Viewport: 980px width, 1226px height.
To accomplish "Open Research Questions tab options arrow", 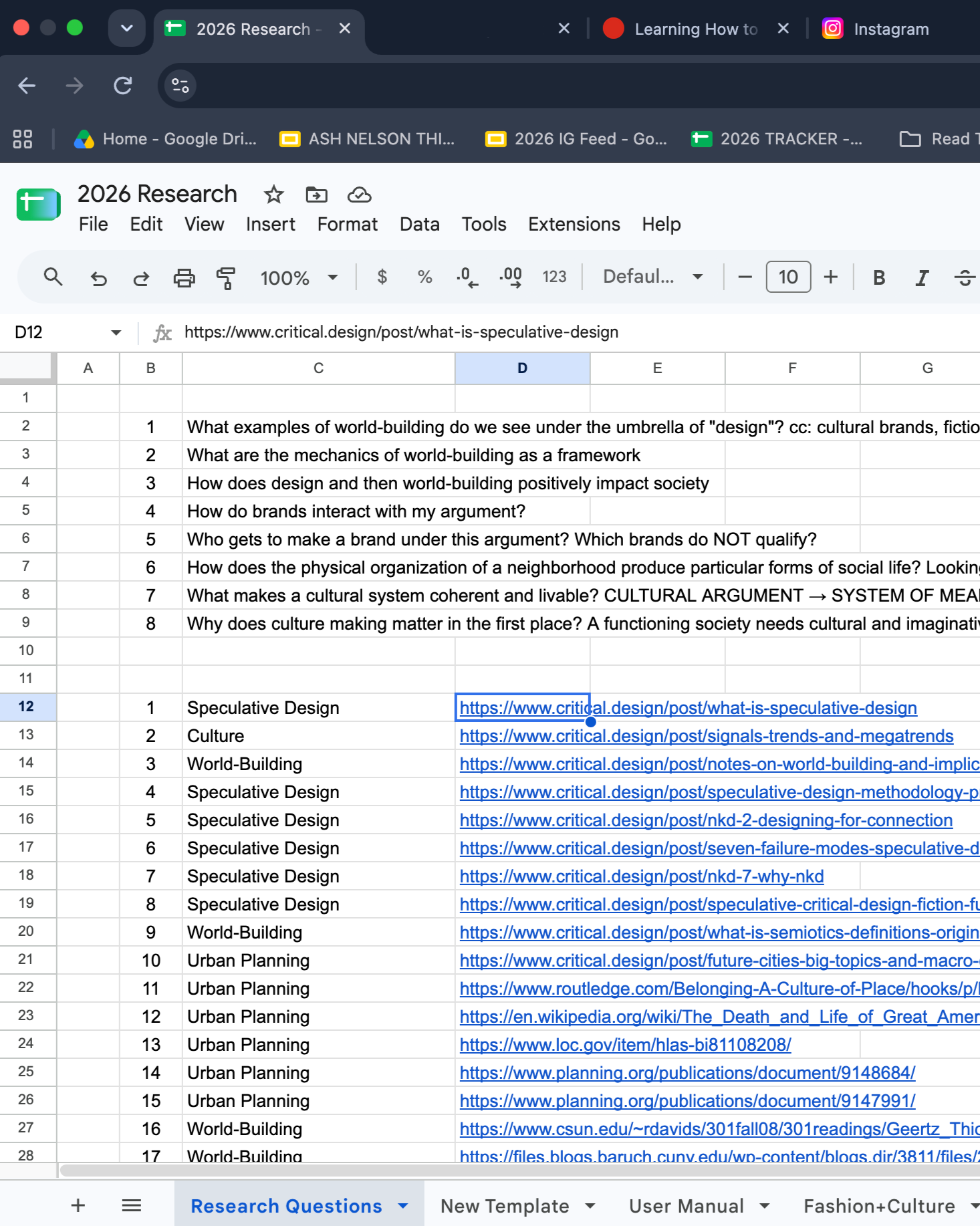I will coord(403,1205).
